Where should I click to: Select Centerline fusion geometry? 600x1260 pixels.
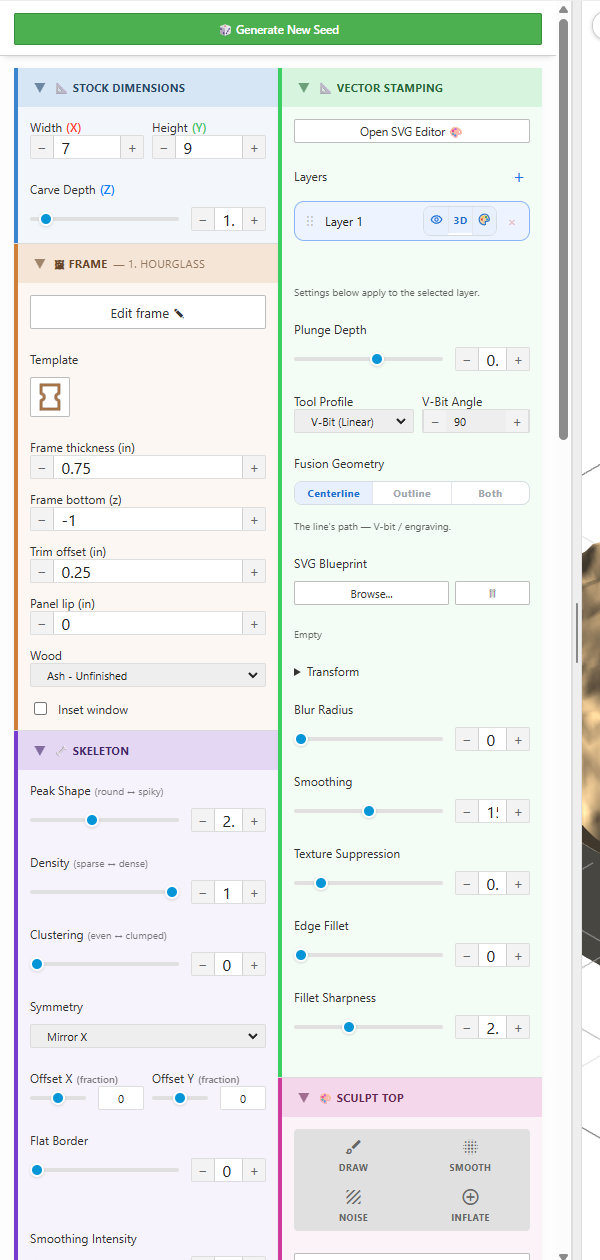334,493
